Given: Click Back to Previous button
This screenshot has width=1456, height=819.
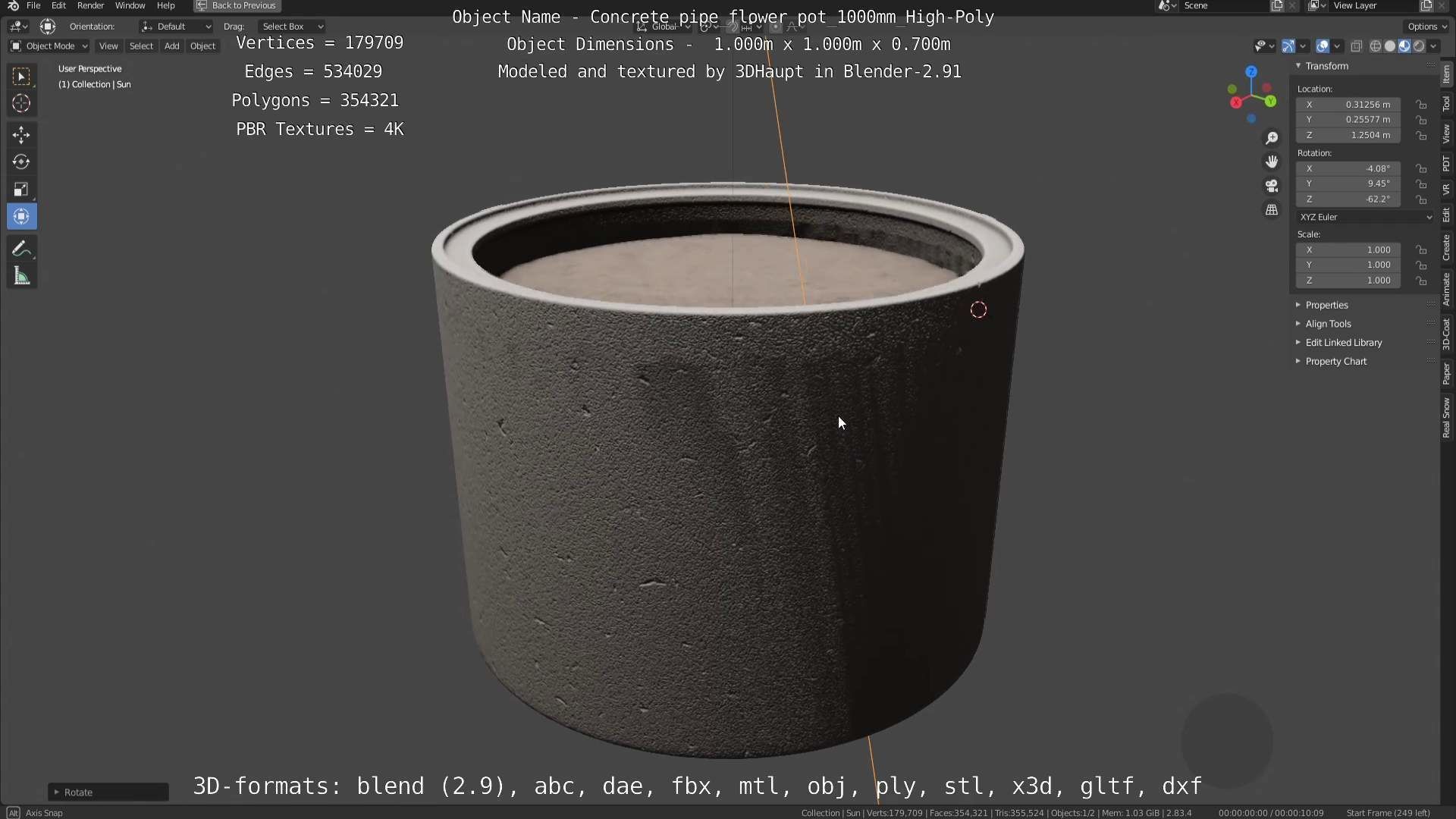Looking at the screenshot, I should [x=237, y=5].
